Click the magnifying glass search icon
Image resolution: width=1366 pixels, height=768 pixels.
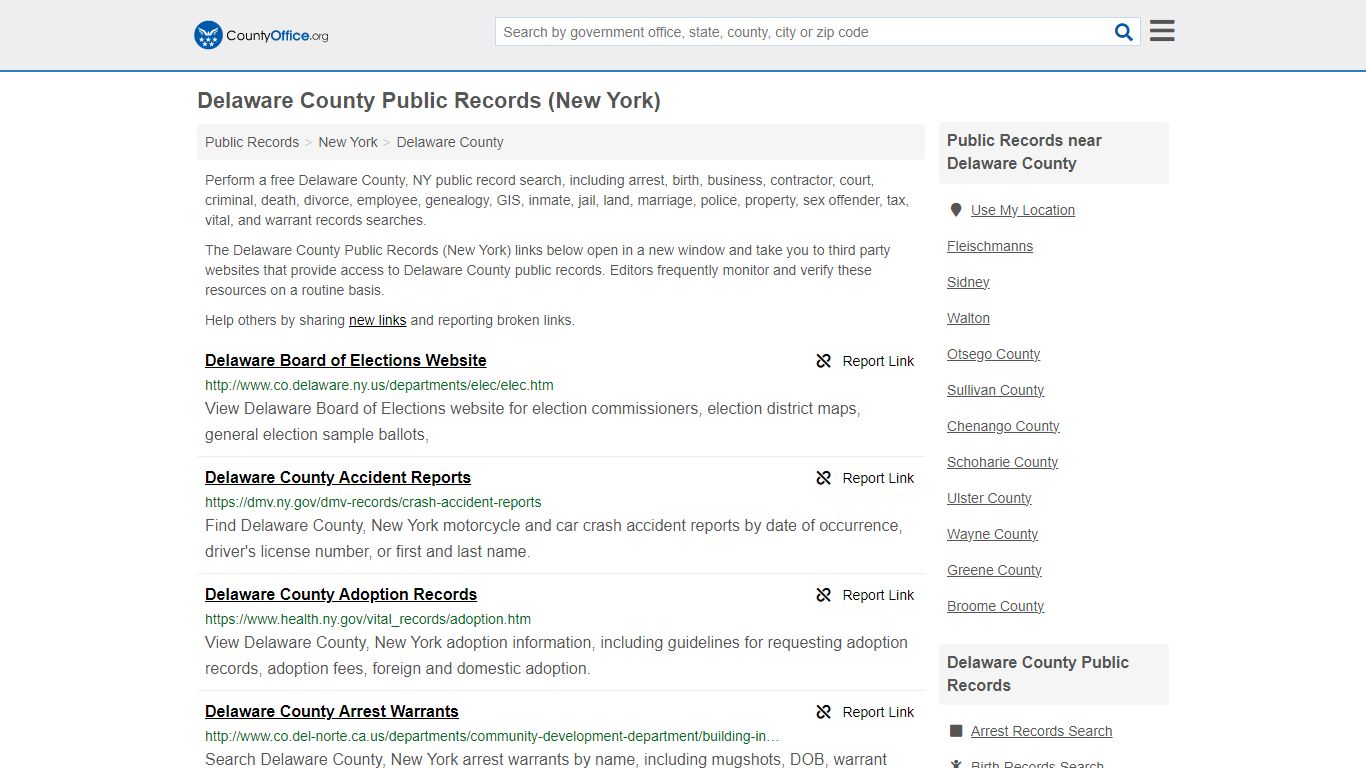(x=1124, y=32)
